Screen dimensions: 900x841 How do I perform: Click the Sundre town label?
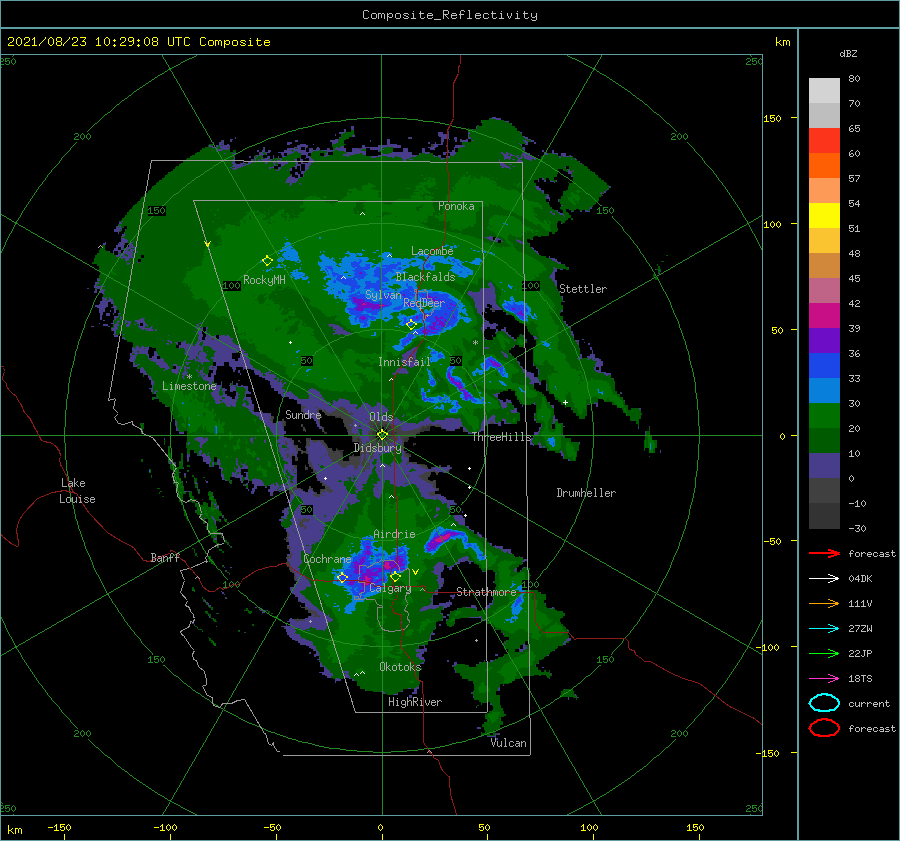click(x=303, y=414)
